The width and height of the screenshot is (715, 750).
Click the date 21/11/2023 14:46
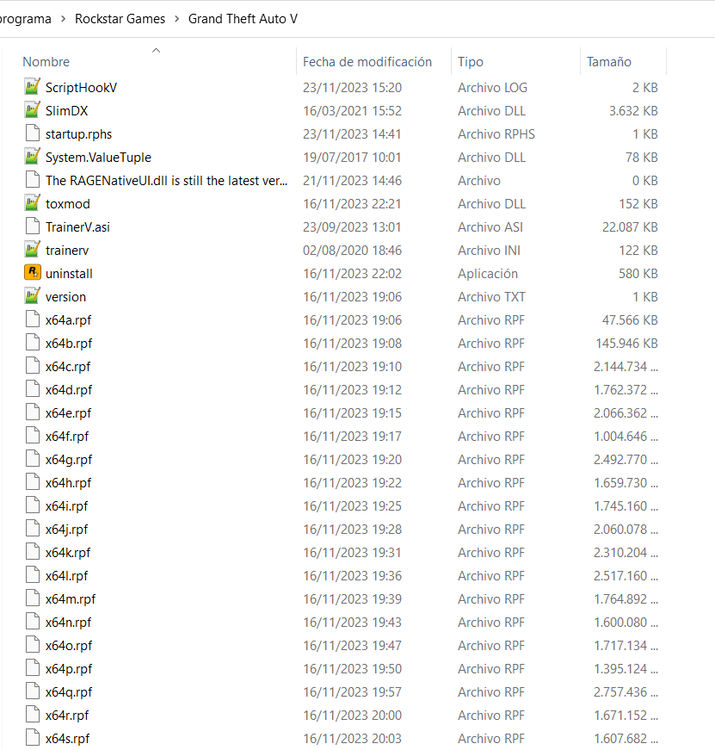[352, 180]
